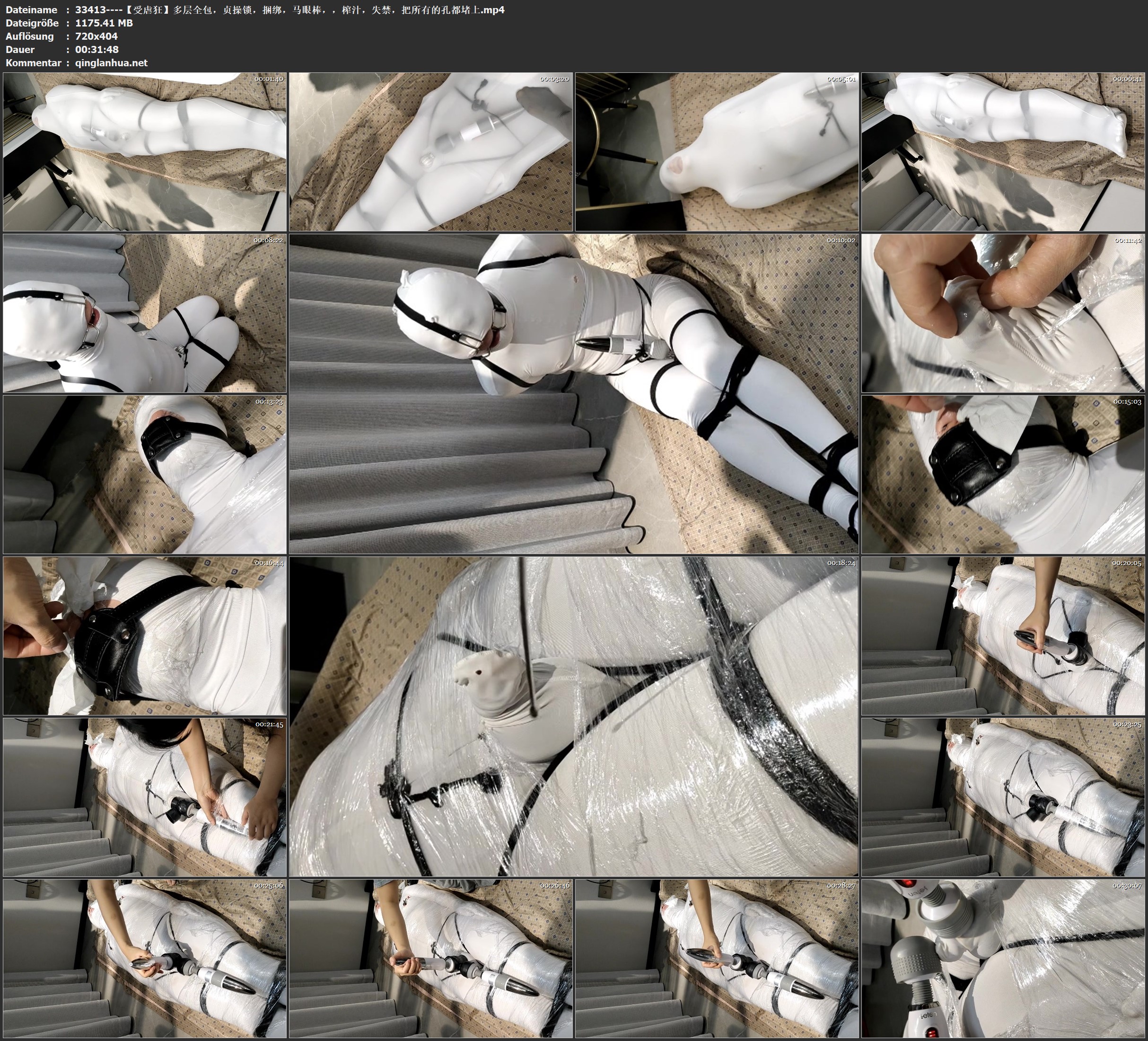Click the large frame at 00:10:02

click(573, 394)
